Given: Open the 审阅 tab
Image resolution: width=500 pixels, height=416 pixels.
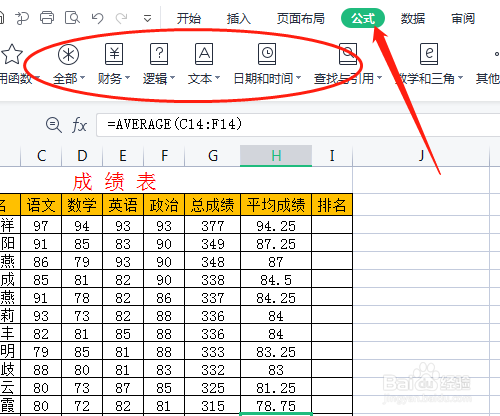Looking at the screenshot, I should (x=463, y=18).
